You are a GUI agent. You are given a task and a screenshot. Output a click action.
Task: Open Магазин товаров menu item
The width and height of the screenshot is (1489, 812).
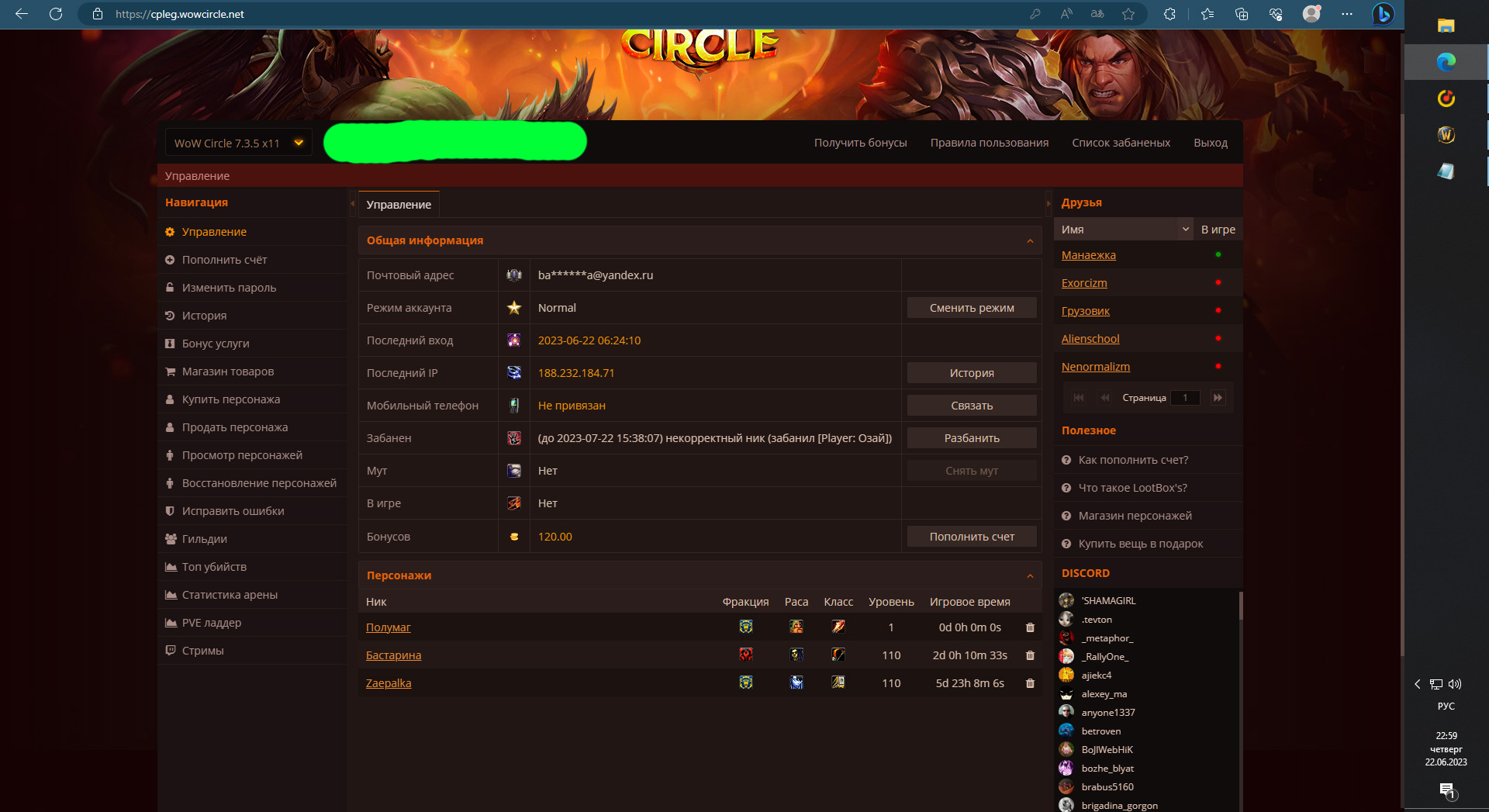point(228,371)
